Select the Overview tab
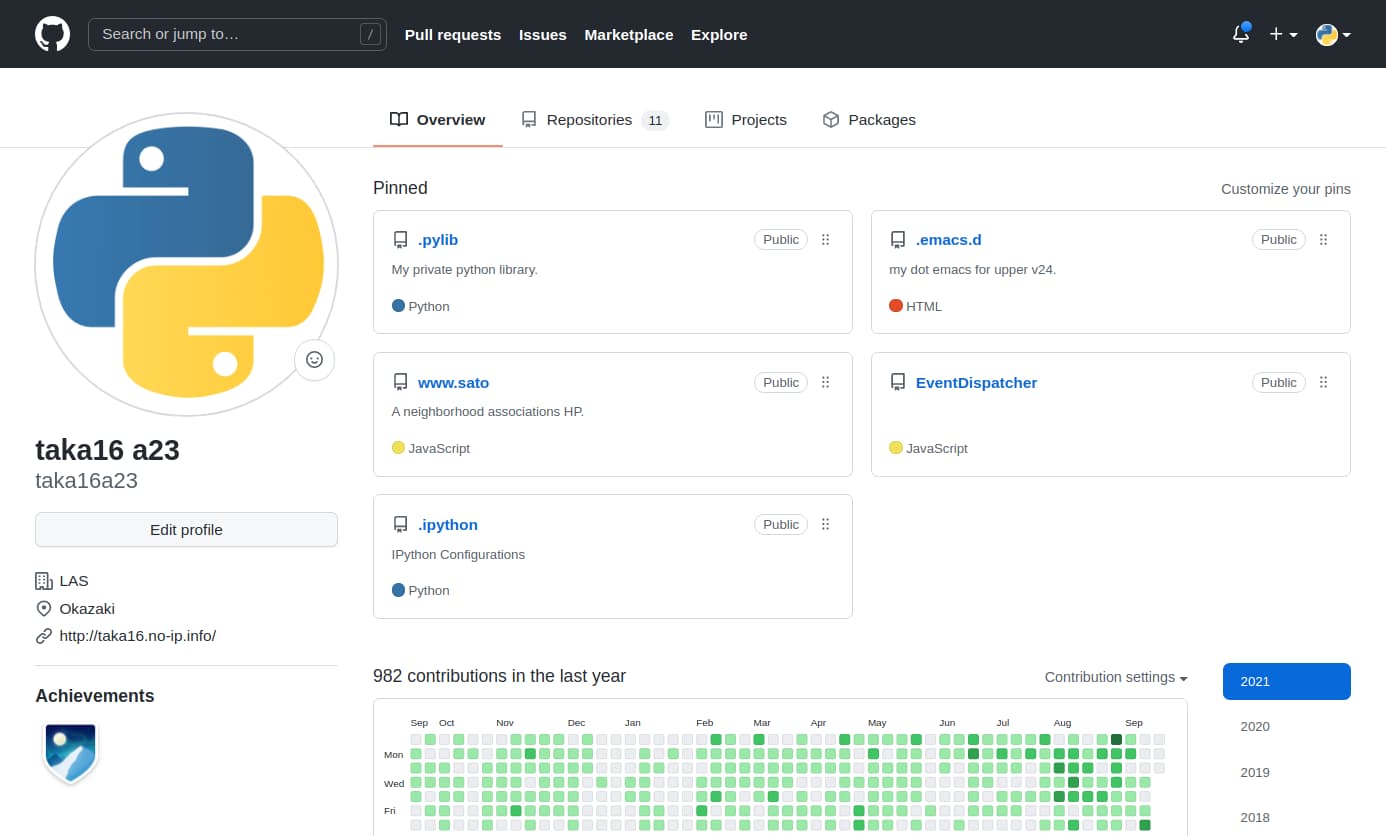Image resolution: width=1386 pixels, height=836 pixels. [438, 120]
